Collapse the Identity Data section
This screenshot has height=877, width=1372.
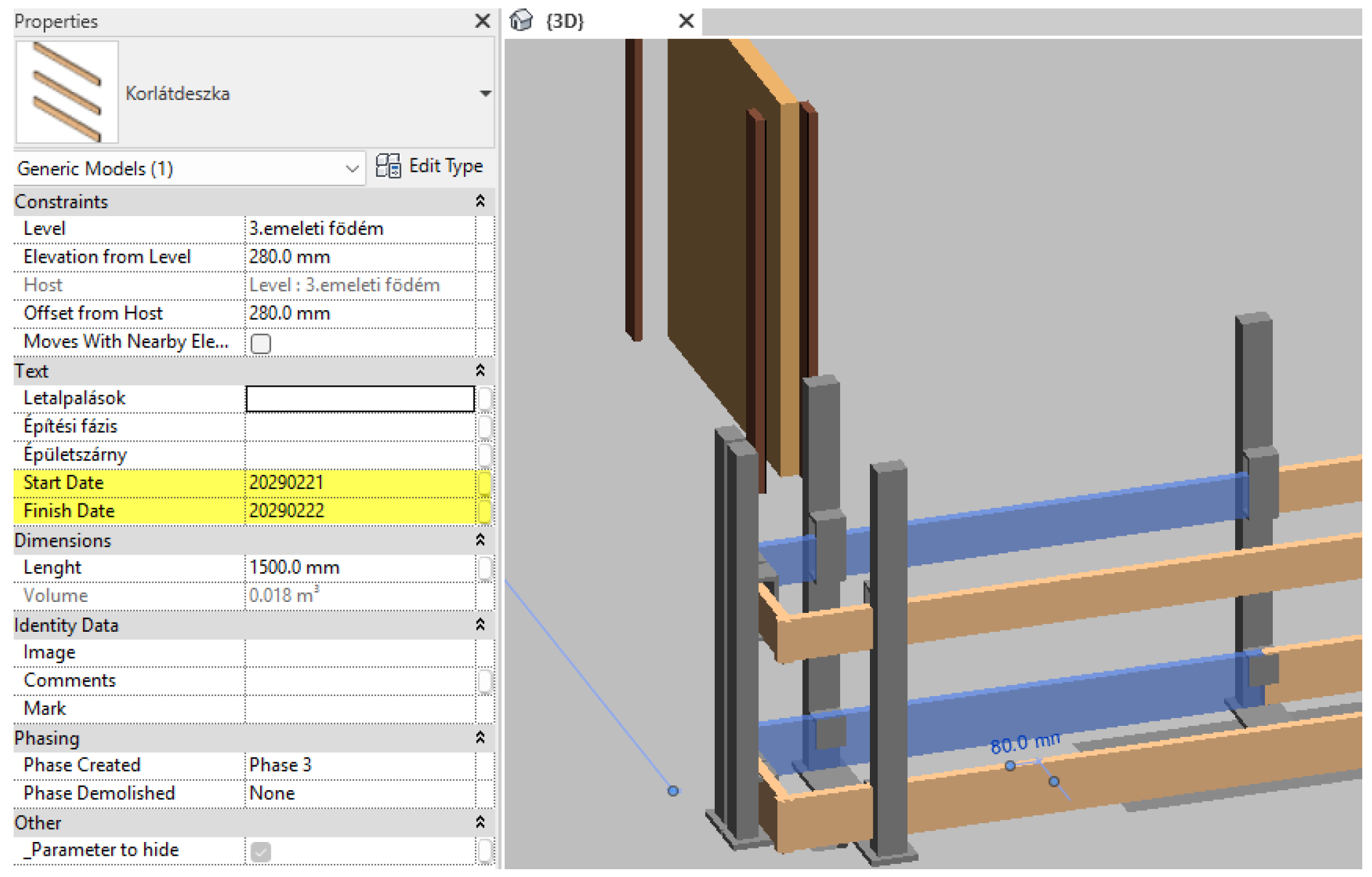coord(480,625)
